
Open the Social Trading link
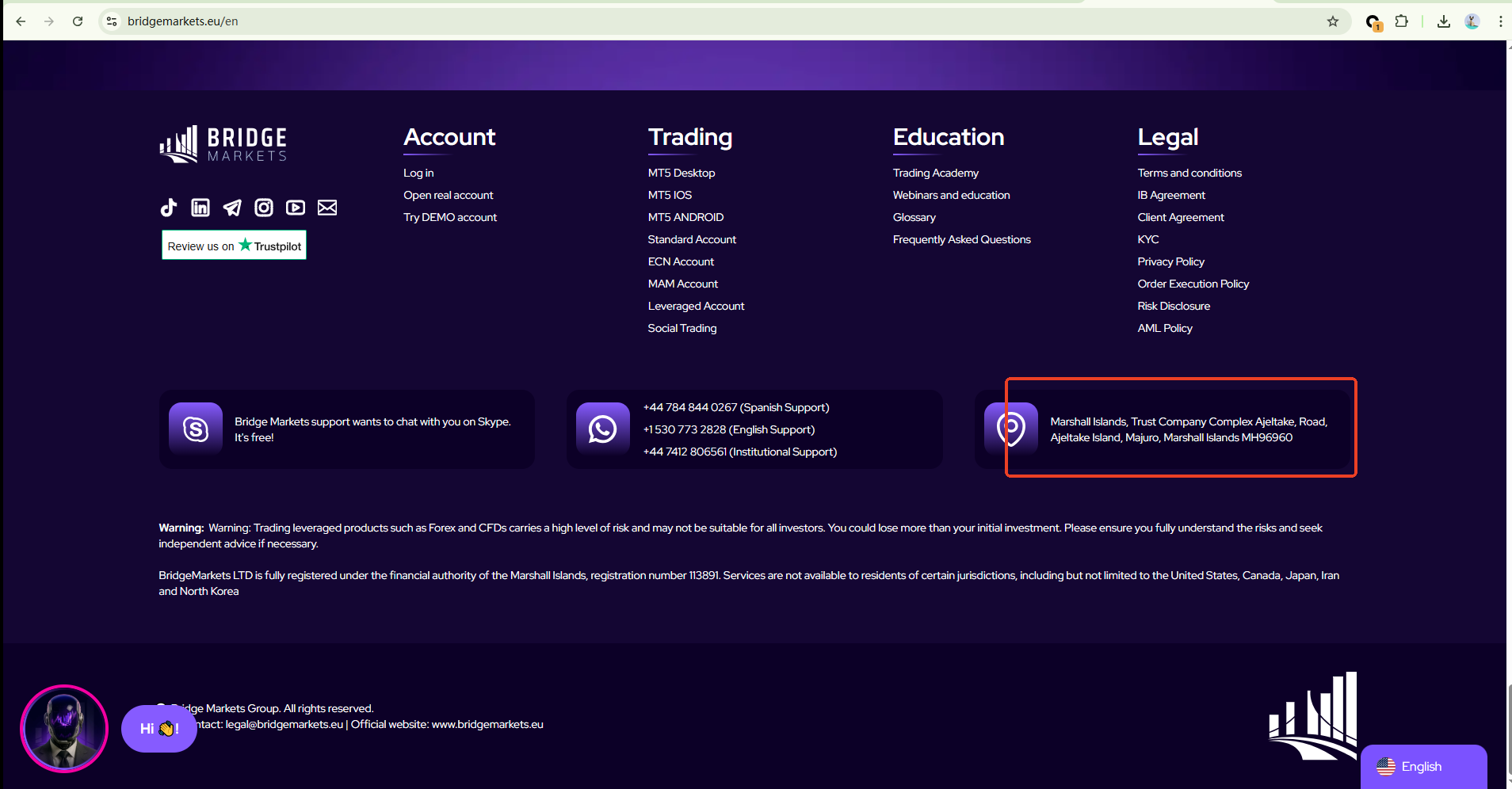tap(682, 328)
